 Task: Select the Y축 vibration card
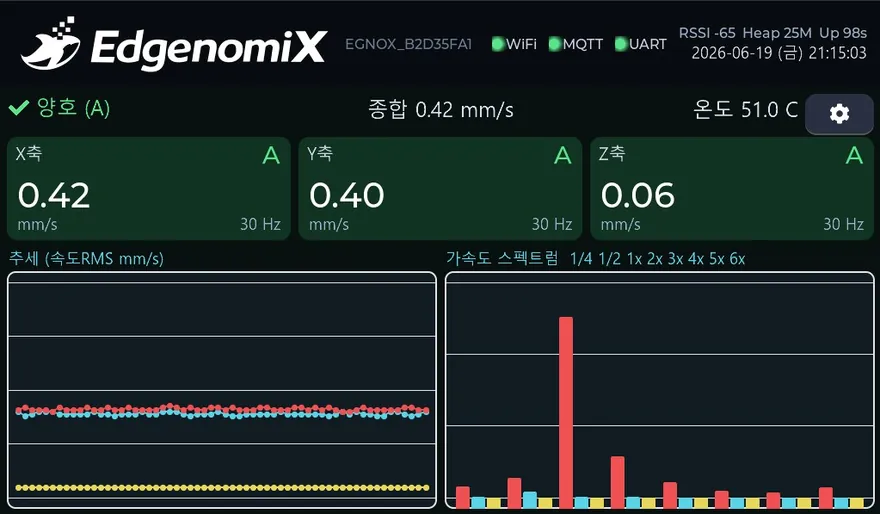click(x=440, y=189)
